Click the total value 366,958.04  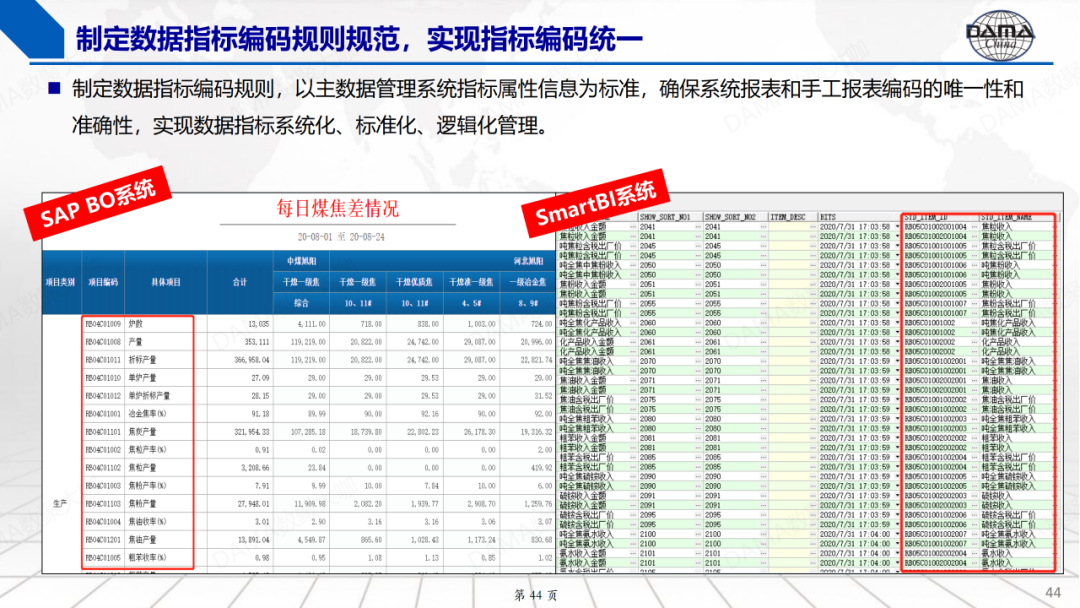(252, 359)
